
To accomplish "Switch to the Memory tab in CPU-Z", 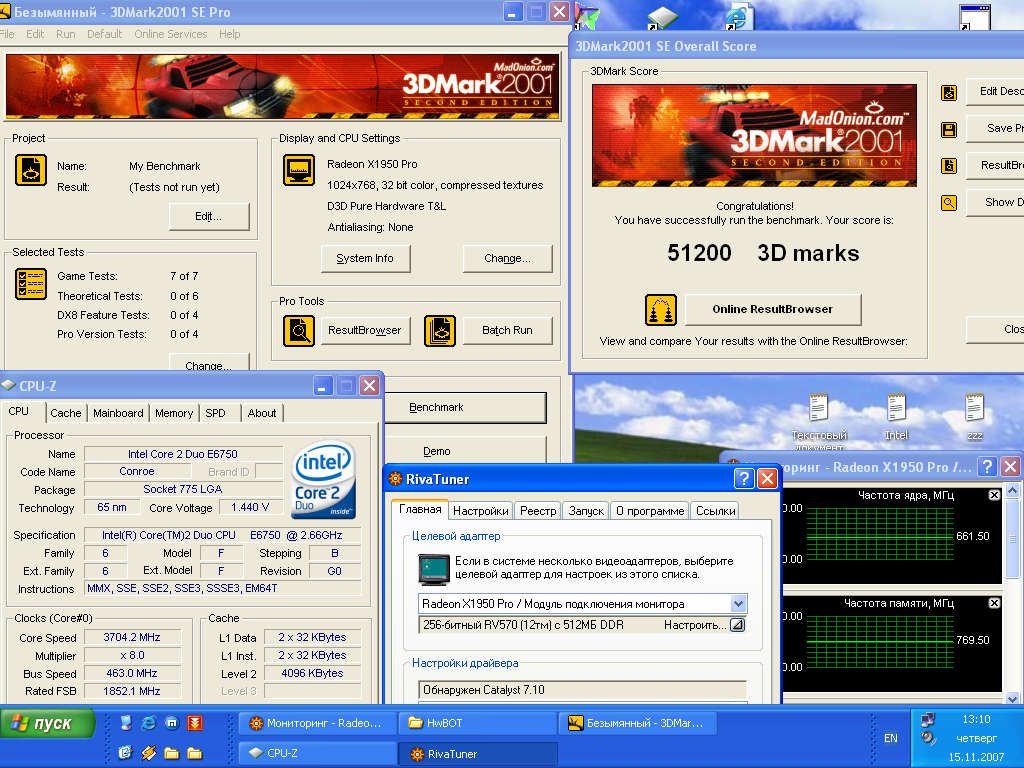I will click(x=174, y=413).
